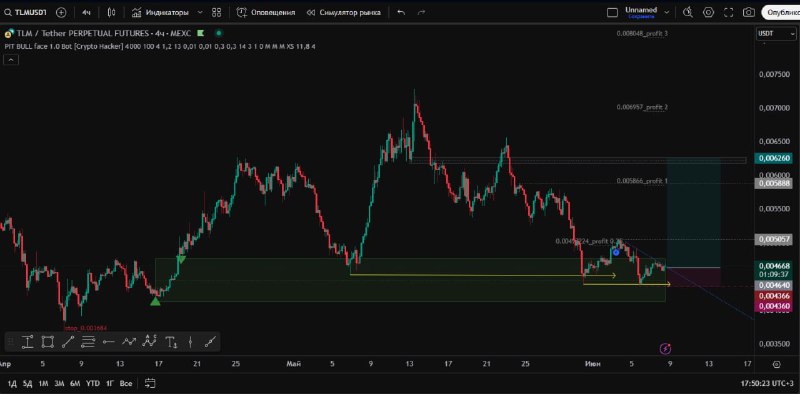Expand the Unnamed layout dropdown arrow
This screenshot has width=800, height=394.
(666, 12)
